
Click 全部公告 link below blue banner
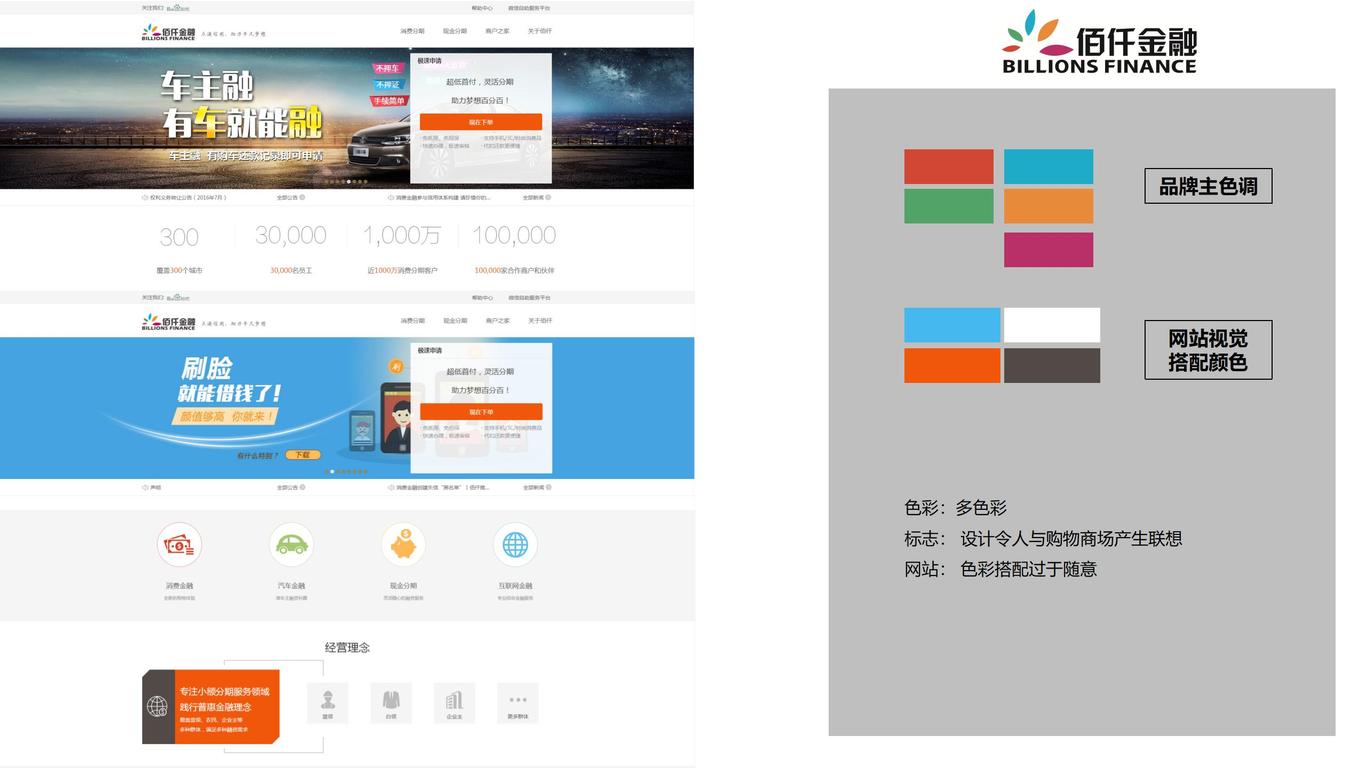[x=290, y=488]
